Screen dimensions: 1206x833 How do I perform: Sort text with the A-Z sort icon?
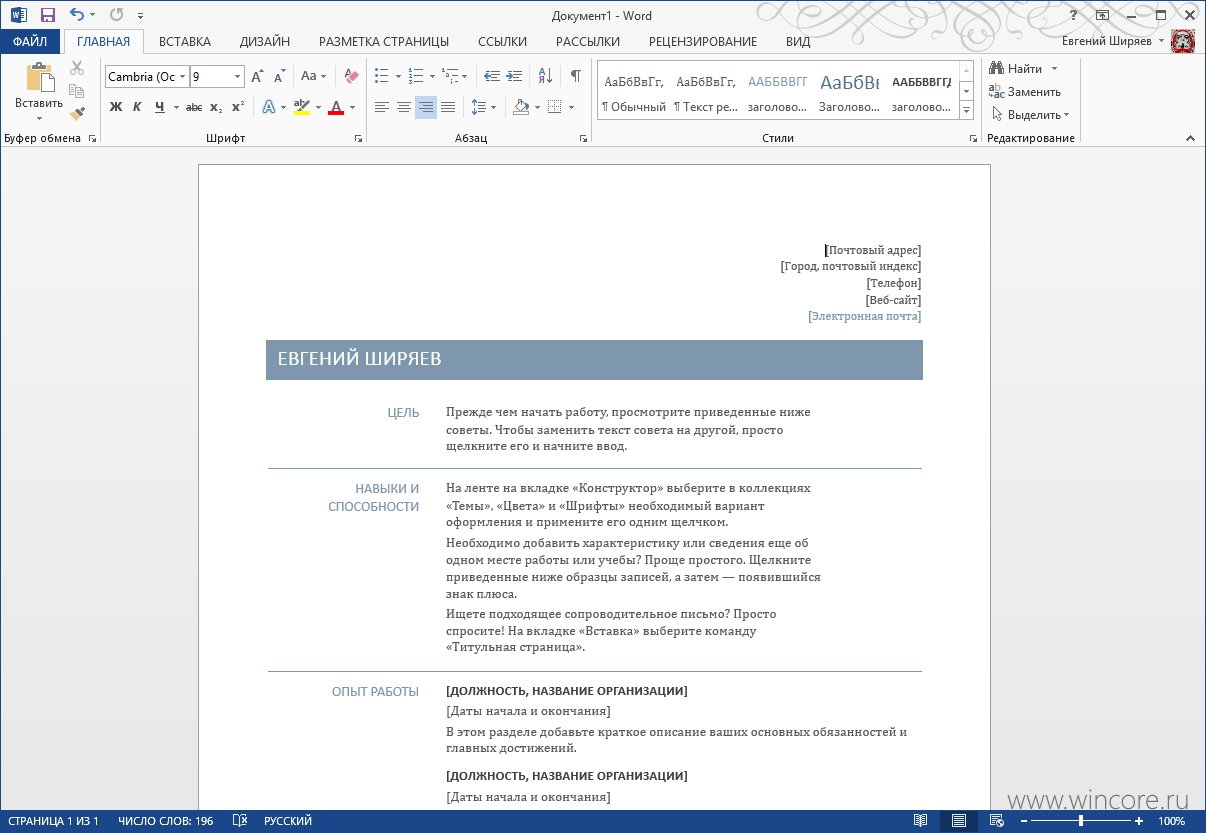pyautogui.click(x=545, y=76)
